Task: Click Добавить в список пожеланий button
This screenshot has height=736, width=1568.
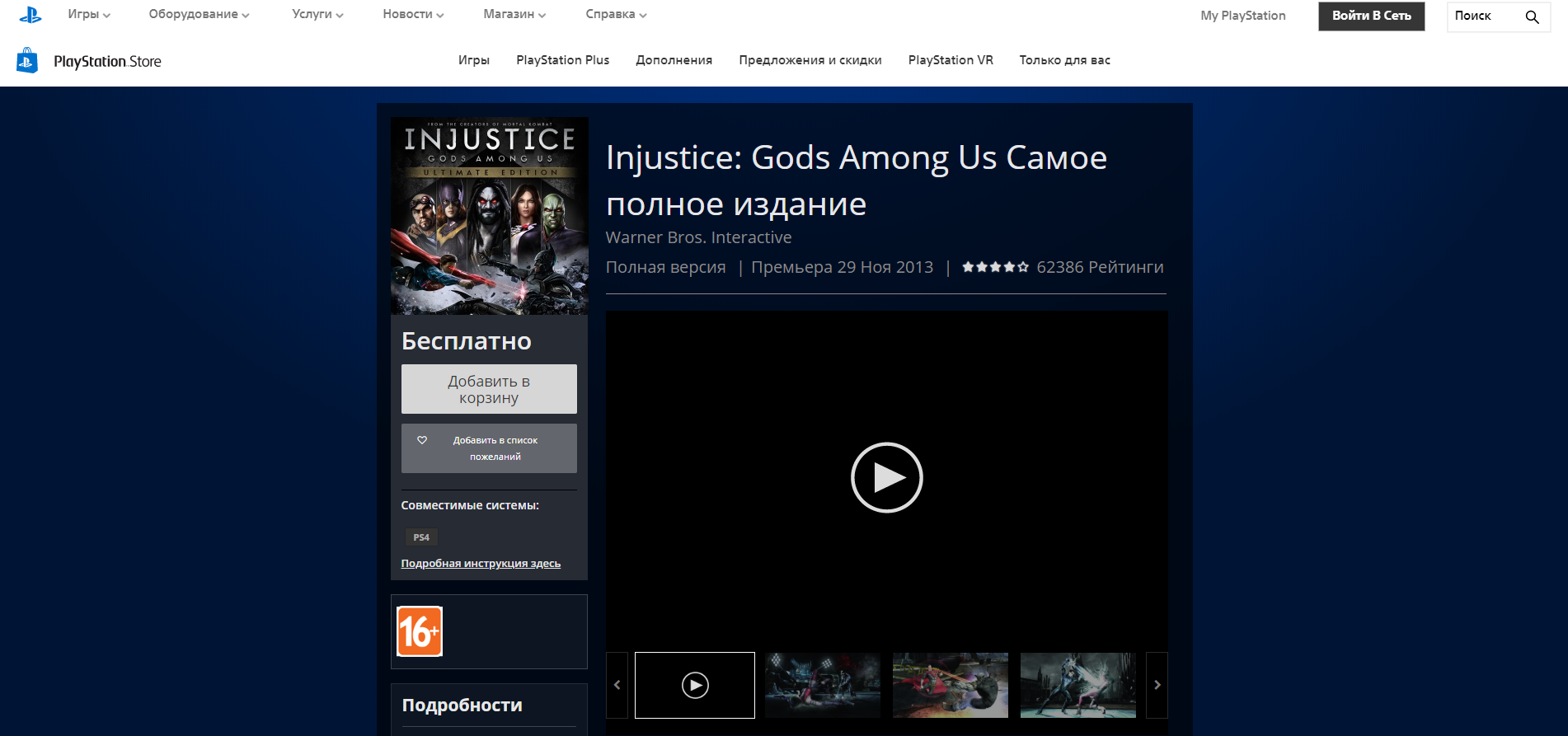Action: [489, 448]
